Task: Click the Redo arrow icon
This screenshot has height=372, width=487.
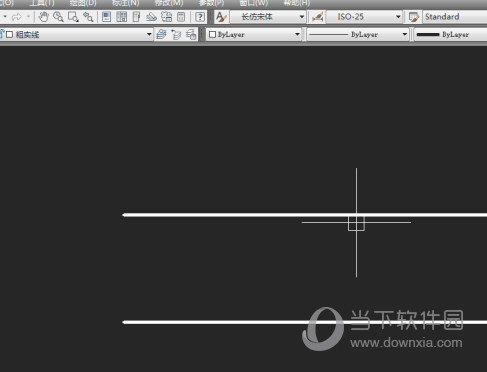Action: click(x=16, y=17)
